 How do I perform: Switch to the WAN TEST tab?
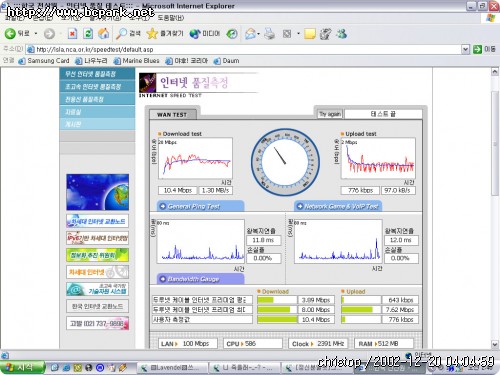pyautogui.click(x=173, y=114)
